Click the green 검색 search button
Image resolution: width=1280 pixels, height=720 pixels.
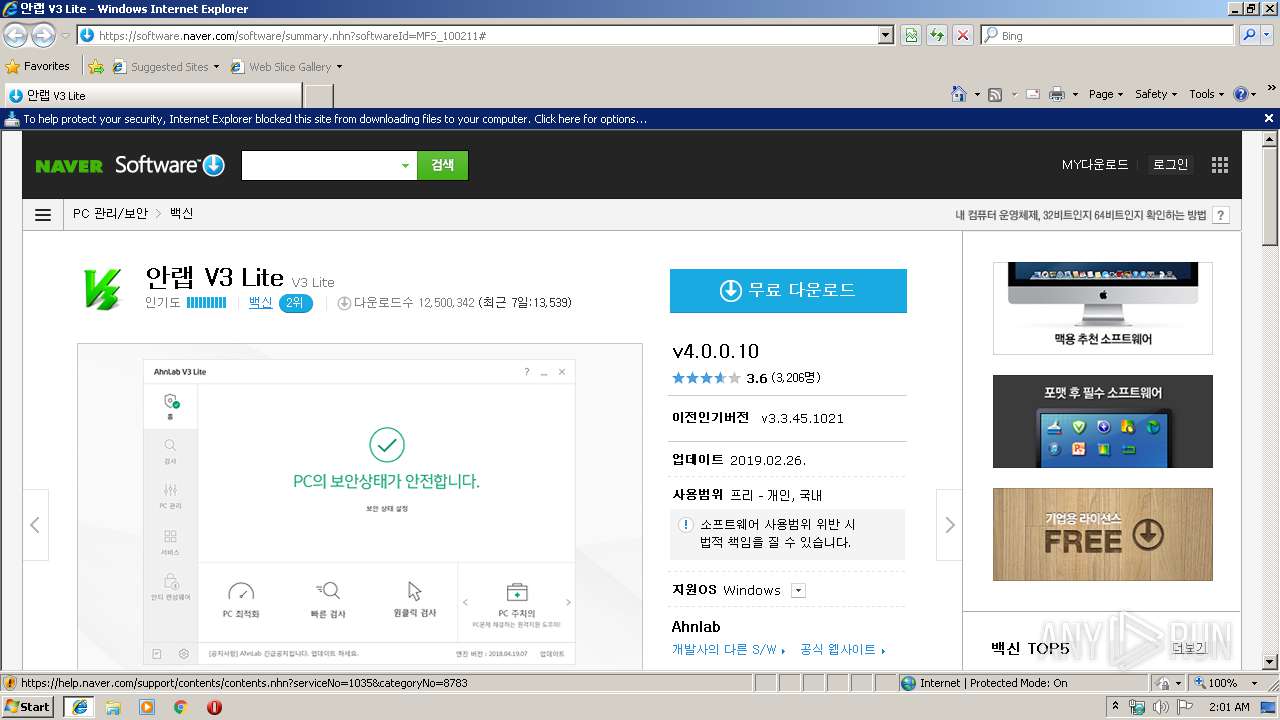click(x=443, y=166)
